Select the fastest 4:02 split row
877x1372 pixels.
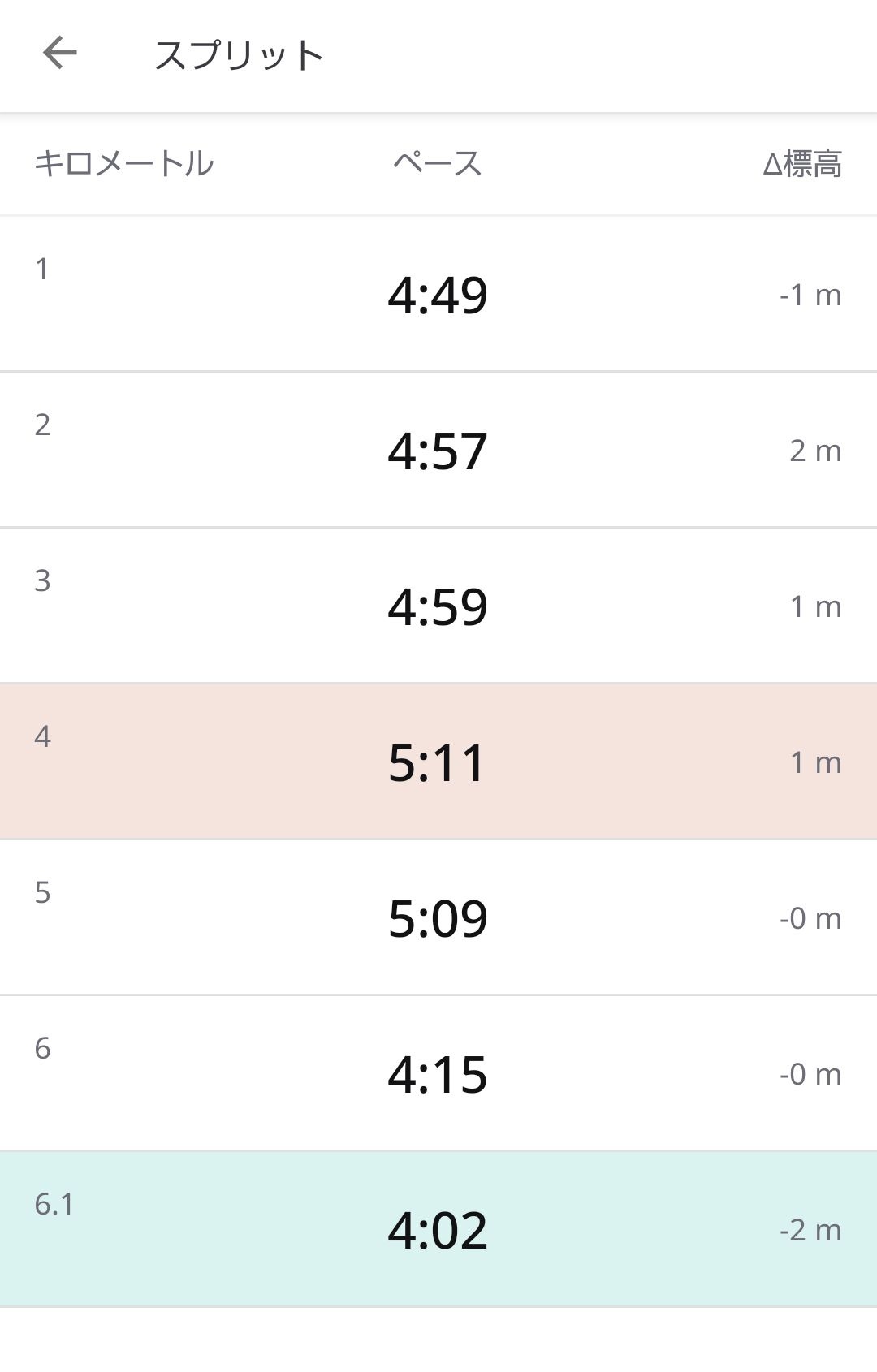438,1229
